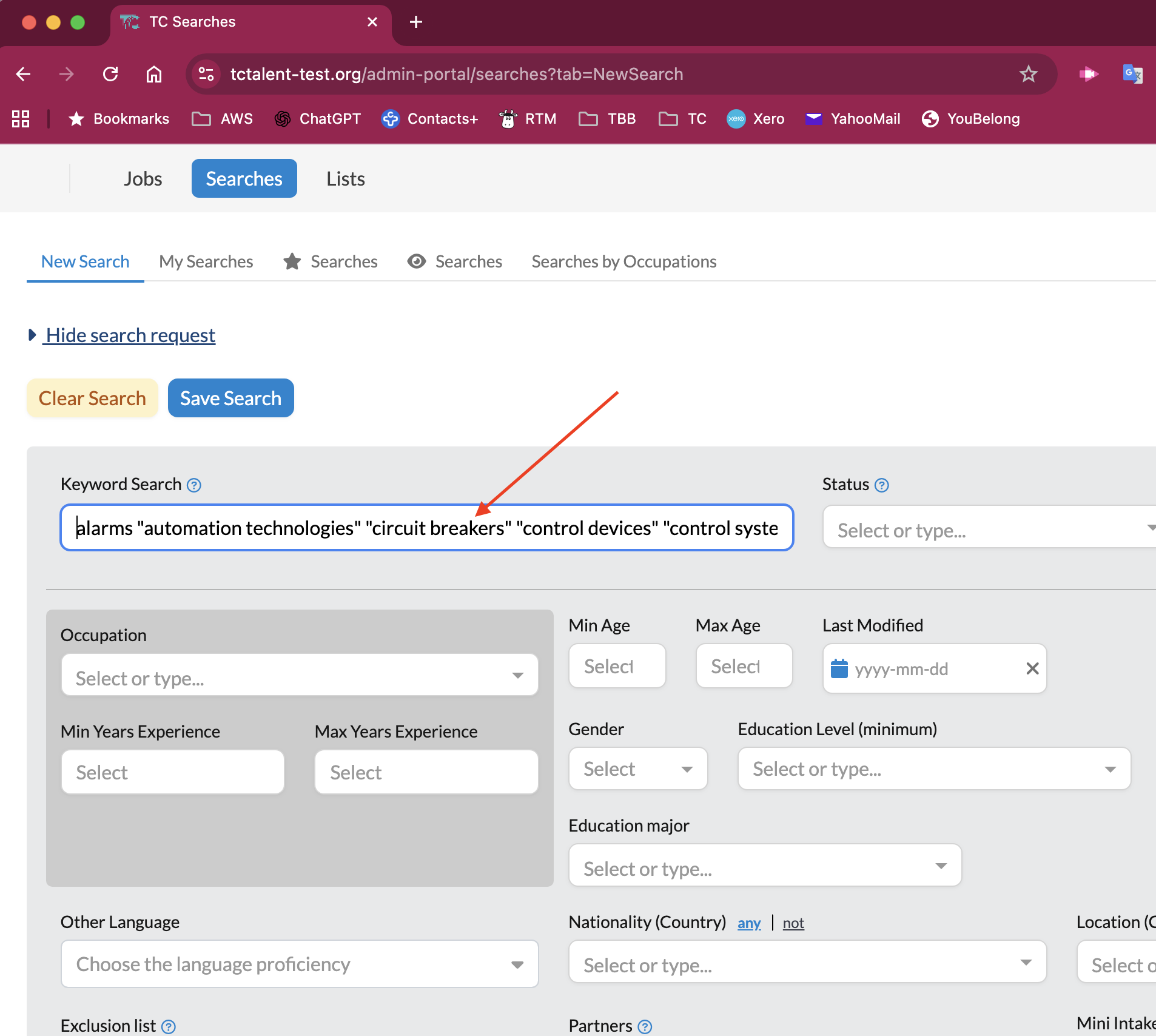Switch to the My Searches tab
This screenshot has width=1156, height=1036.
click(206, 261)
